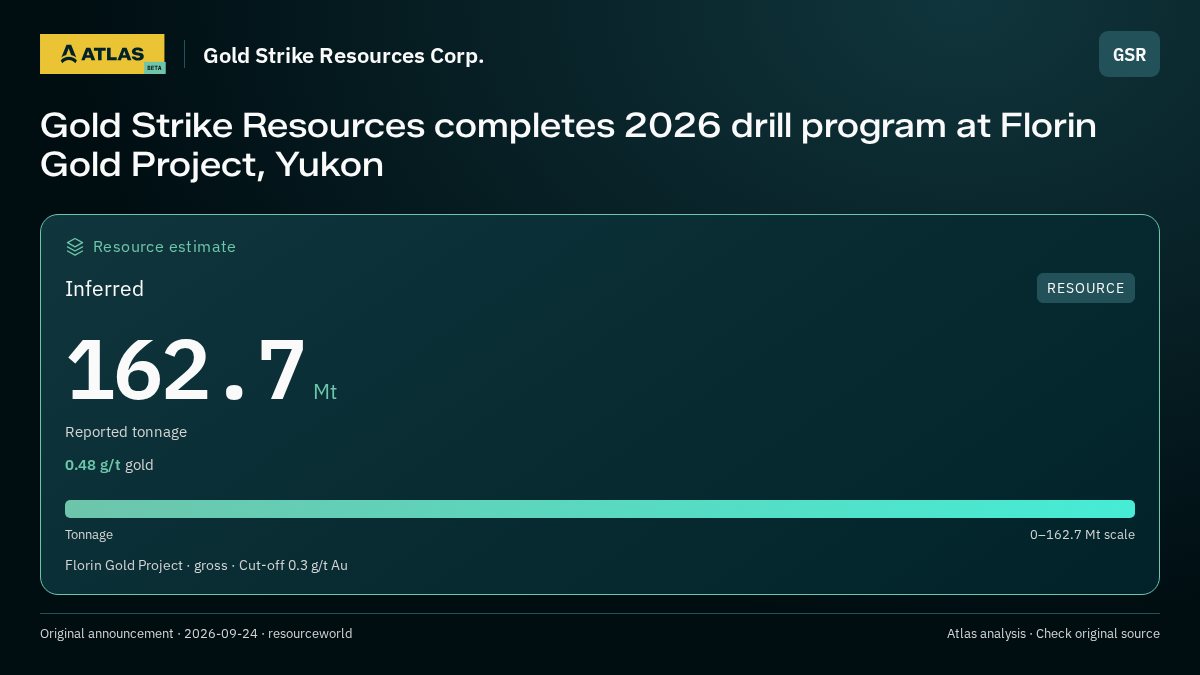The width and height of the screenshot is (1200, 675).
Task: Click the Original announcement resourceworld footer
Action: 196,634
